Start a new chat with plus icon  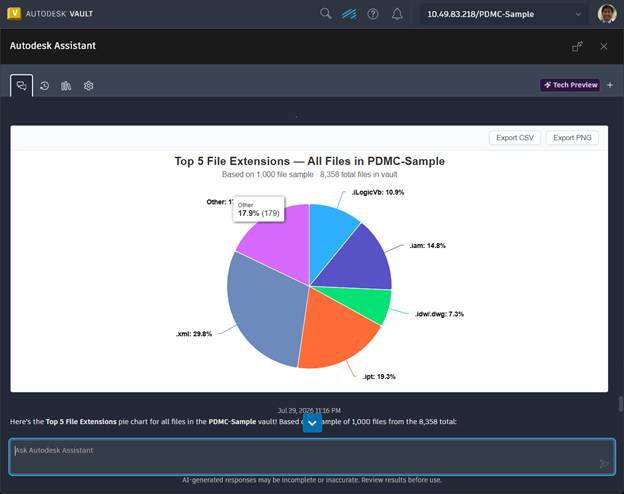coord(610,85)
